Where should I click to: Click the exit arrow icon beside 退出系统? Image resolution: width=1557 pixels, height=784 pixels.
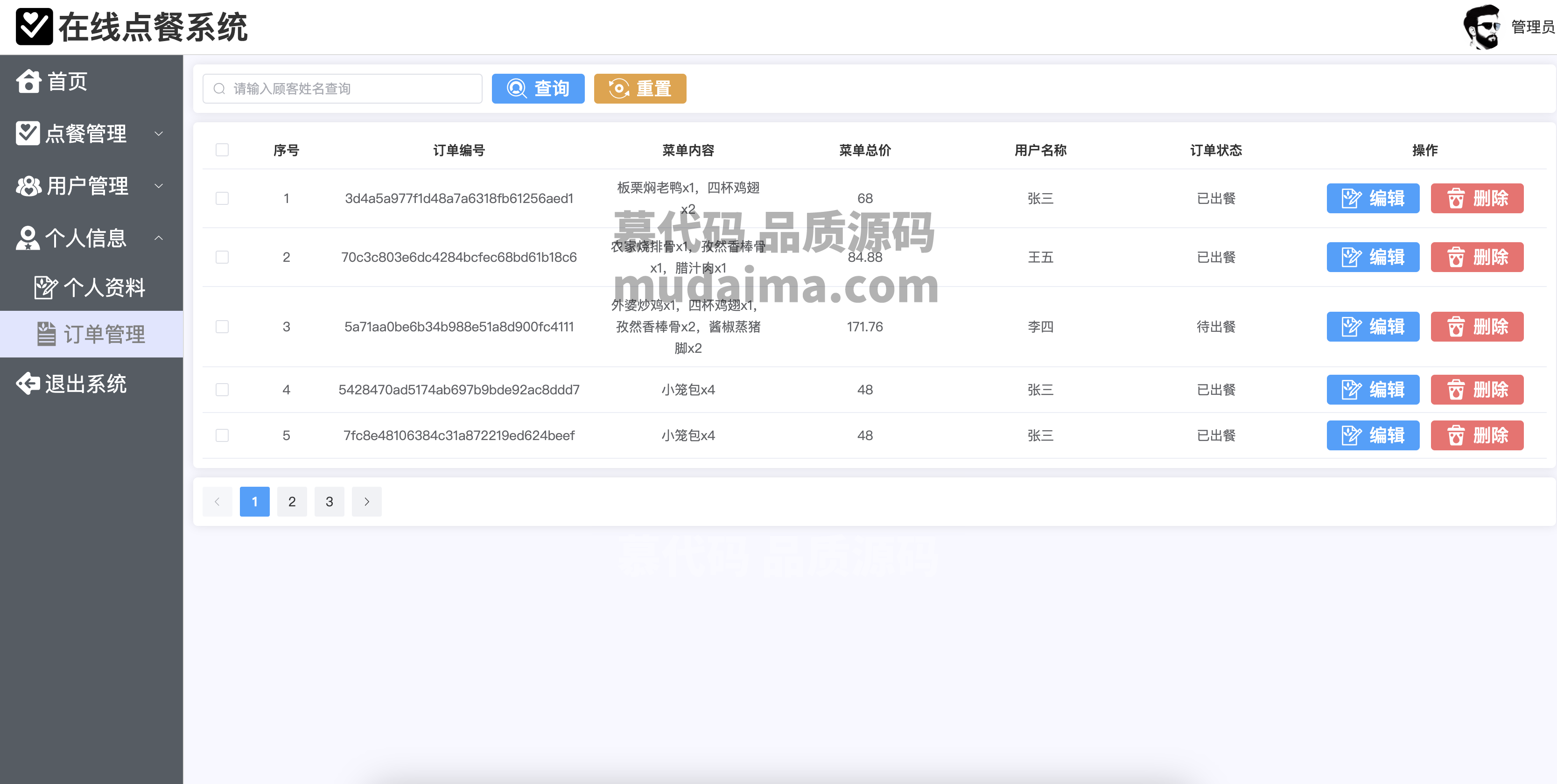28,383
